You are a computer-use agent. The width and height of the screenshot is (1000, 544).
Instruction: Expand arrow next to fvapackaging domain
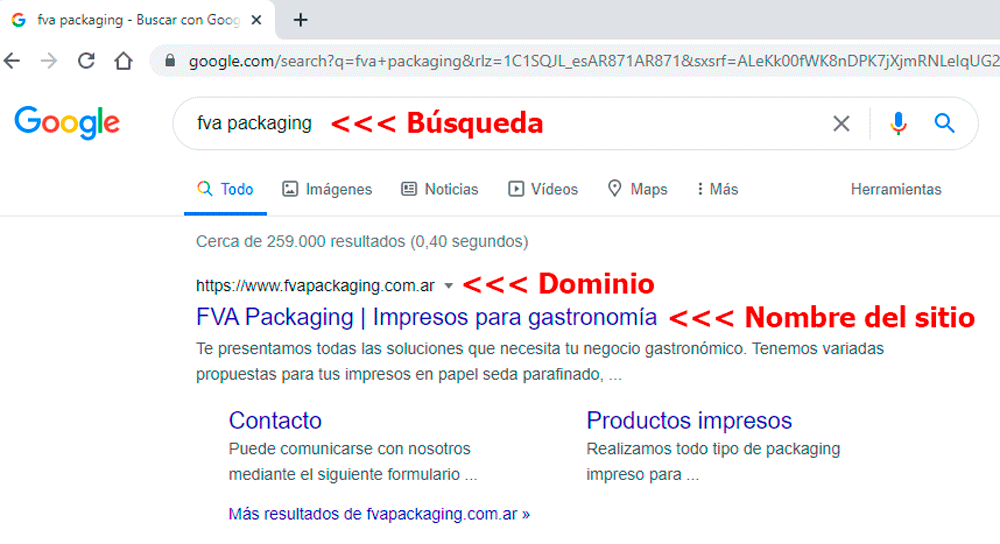(x=448, y=286)
